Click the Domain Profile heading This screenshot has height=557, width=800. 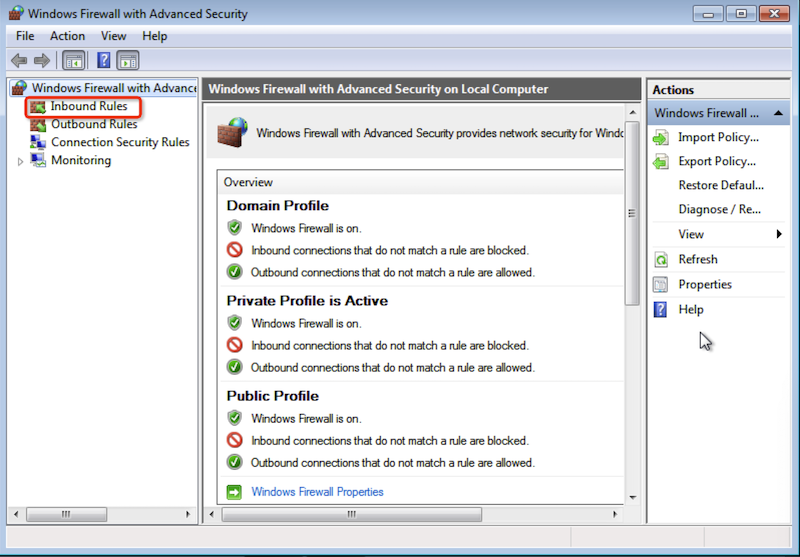(x=278, y=206)
